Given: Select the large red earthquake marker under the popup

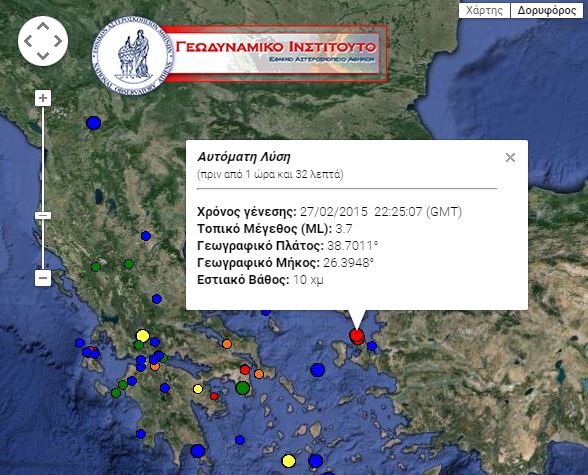Looking at the screenshot, I should coord(356,335).
